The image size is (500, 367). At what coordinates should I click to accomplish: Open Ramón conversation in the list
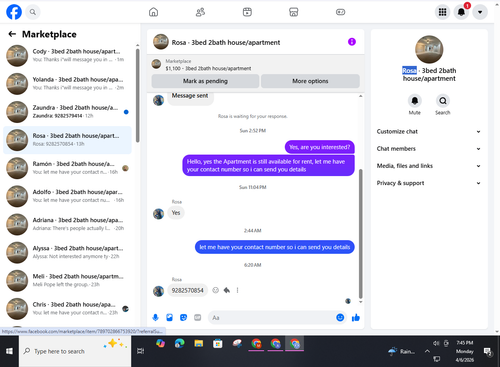coord(68,168)
